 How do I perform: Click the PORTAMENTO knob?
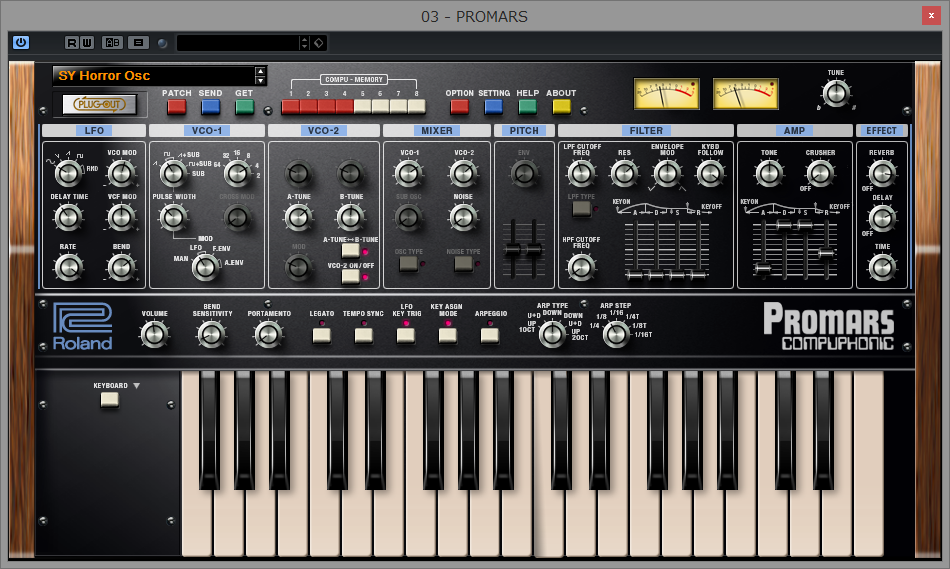point(268,334)
